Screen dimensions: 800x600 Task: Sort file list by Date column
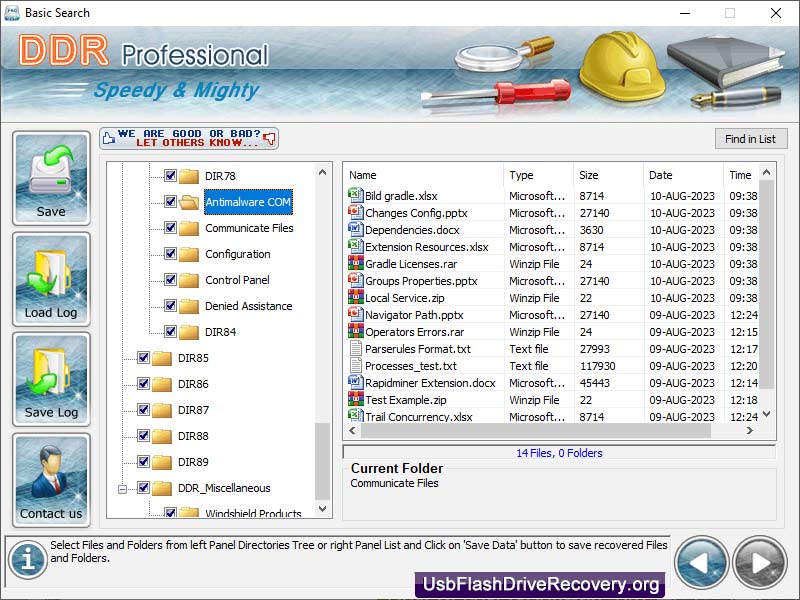pyautogui.click(x=684, y=175)
